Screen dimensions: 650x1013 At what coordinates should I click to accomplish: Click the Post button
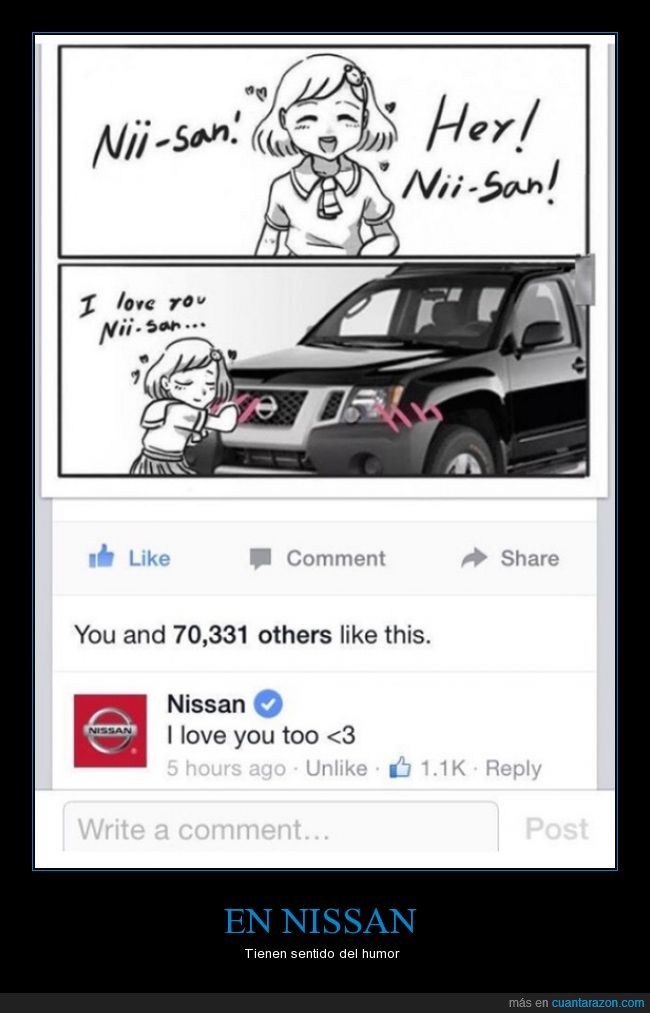(x=556, y=828)
